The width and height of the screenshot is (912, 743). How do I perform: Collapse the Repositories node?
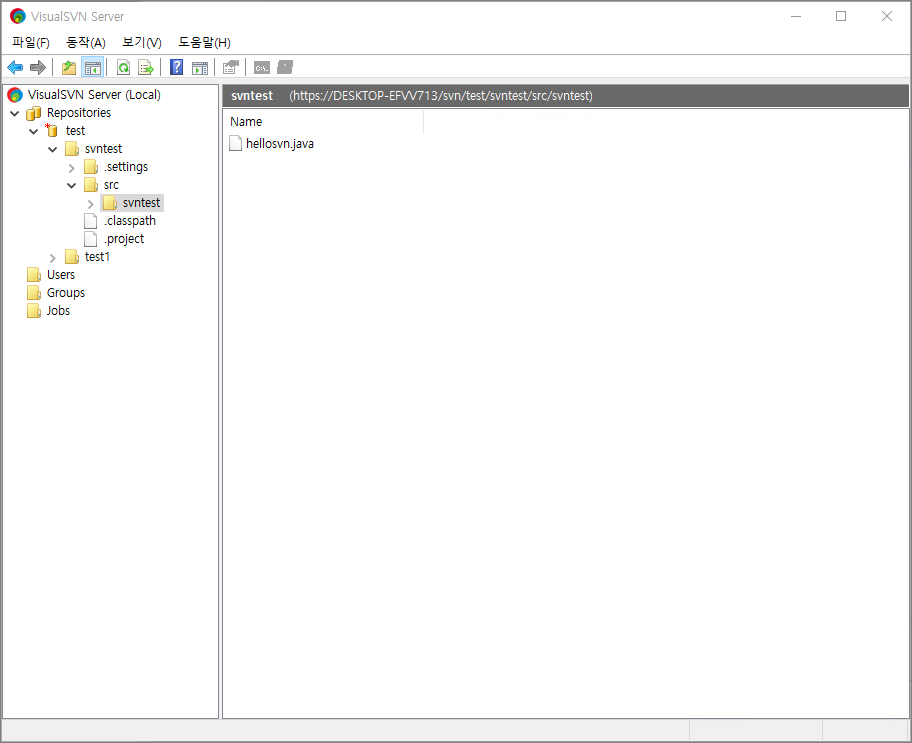[x=15, y=113]
